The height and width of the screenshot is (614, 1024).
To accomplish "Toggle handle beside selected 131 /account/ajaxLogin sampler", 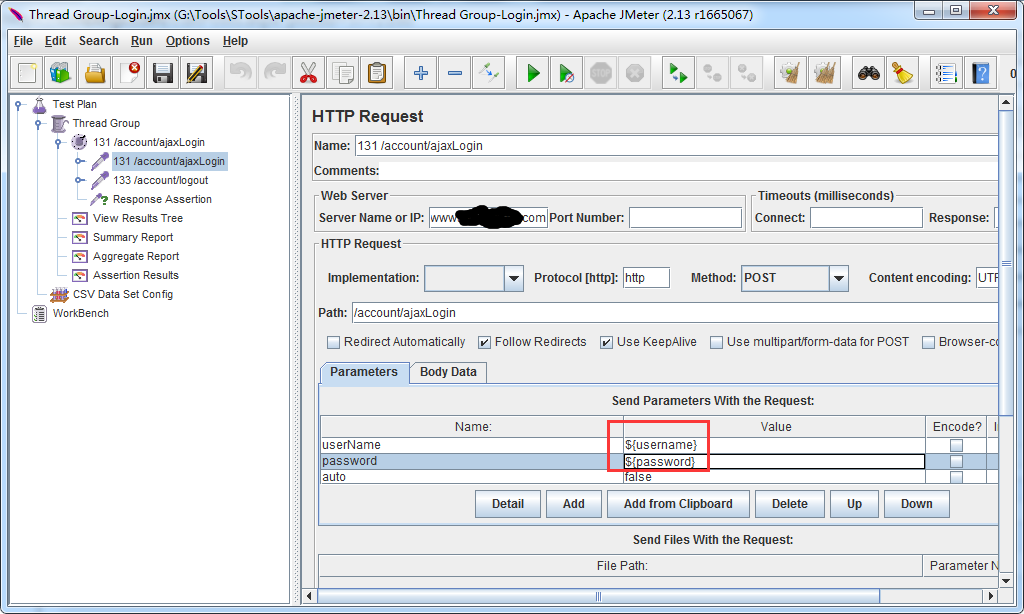I will coord(79,161).
